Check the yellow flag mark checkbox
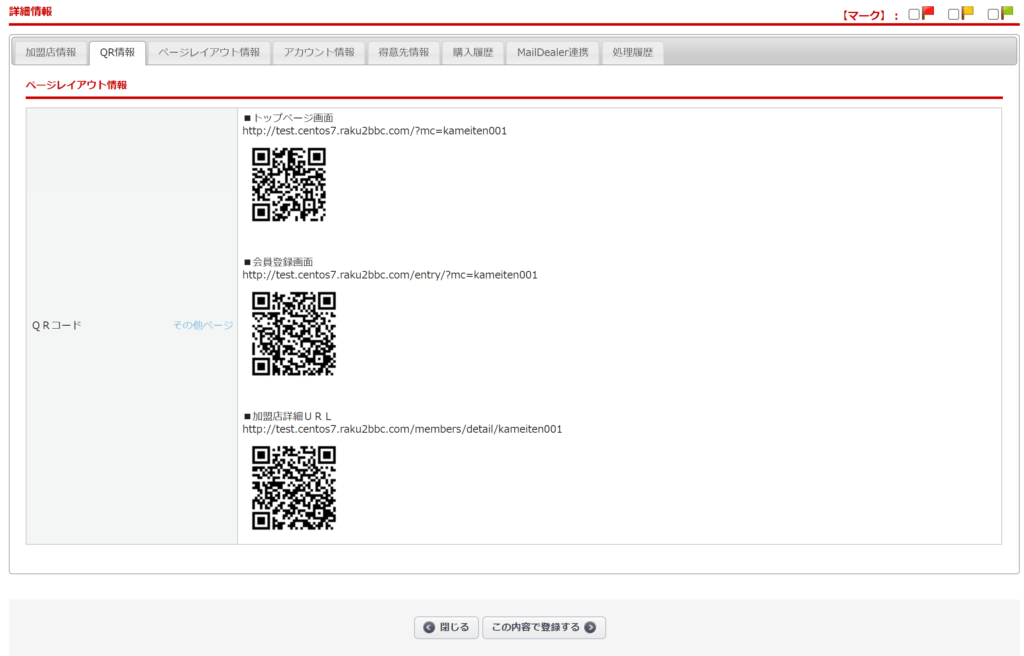 pyautogui.click(x=954, y=14)
